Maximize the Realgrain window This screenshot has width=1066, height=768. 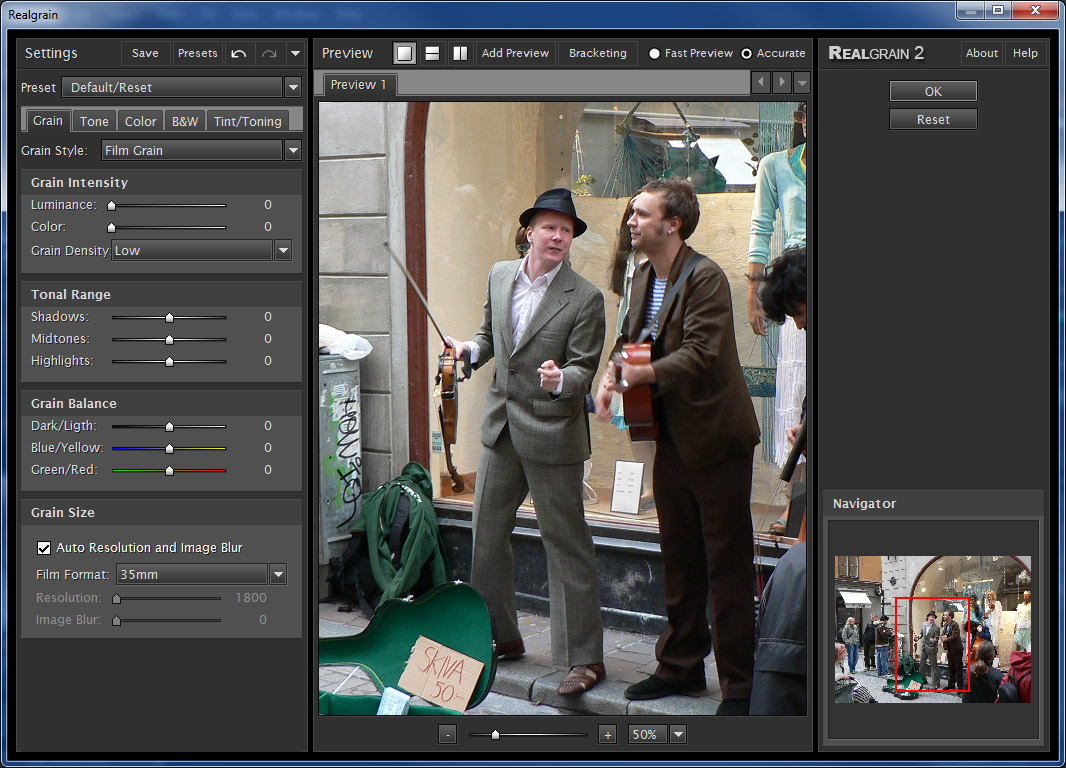pyautogui.click(x=997, y=10)
